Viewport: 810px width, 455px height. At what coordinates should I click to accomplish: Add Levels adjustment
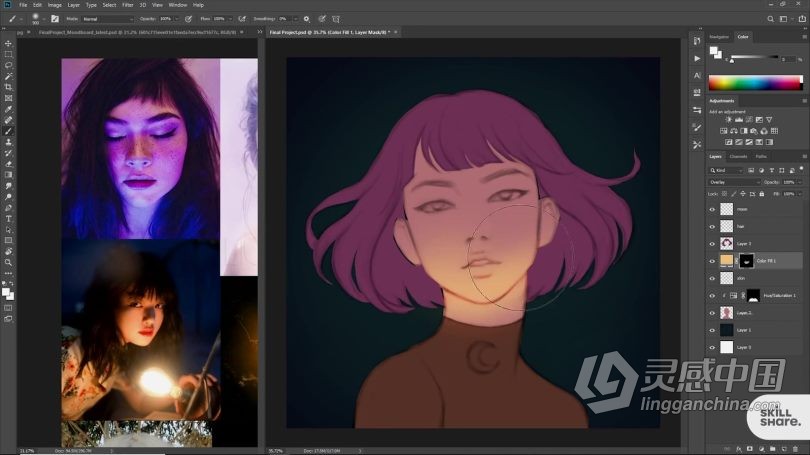(x=739, y=120)
